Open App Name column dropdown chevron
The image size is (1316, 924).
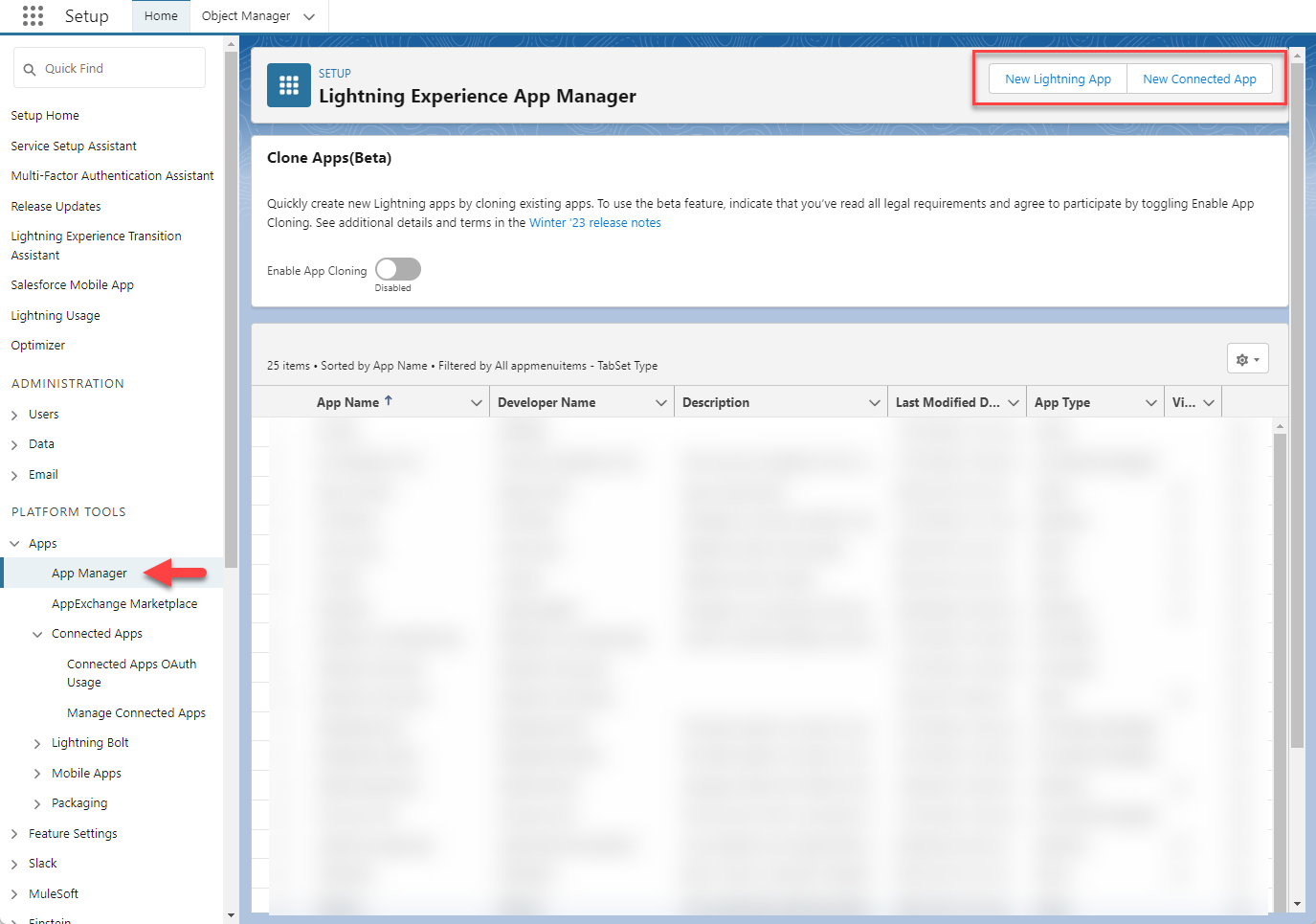pos(477,403)
